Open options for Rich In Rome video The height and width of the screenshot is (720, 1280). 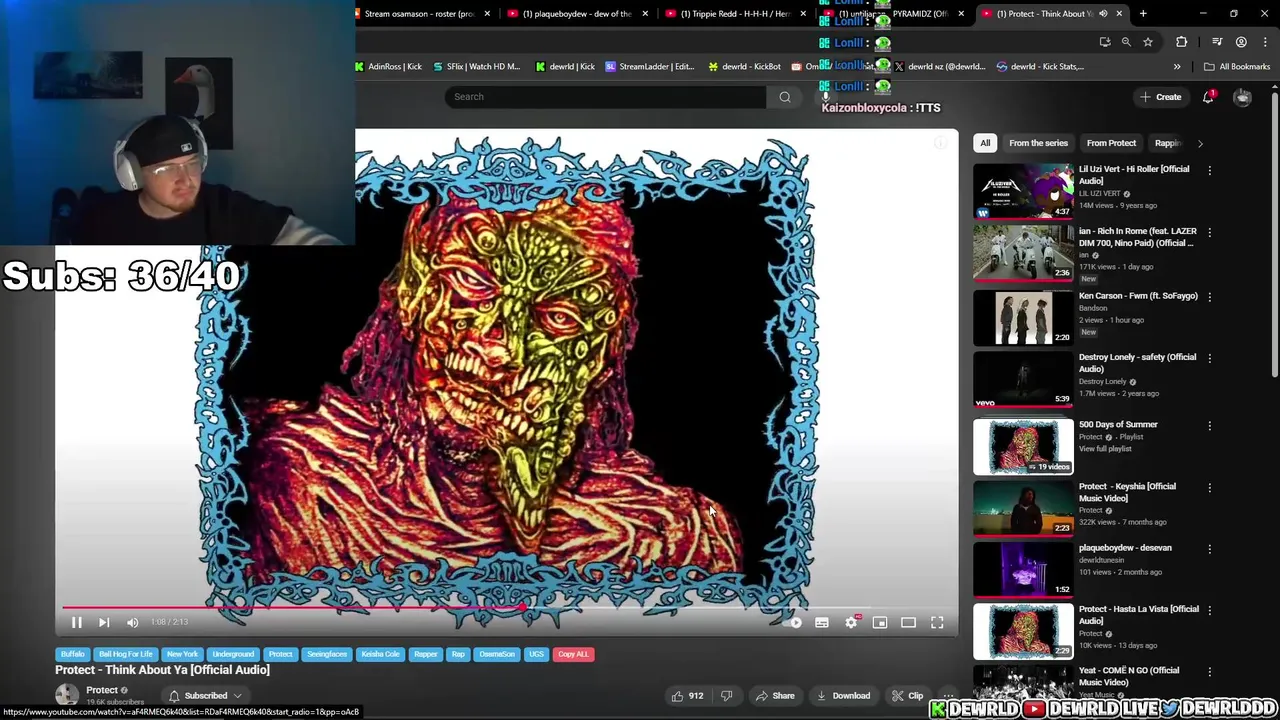(x=1209, y=232)
